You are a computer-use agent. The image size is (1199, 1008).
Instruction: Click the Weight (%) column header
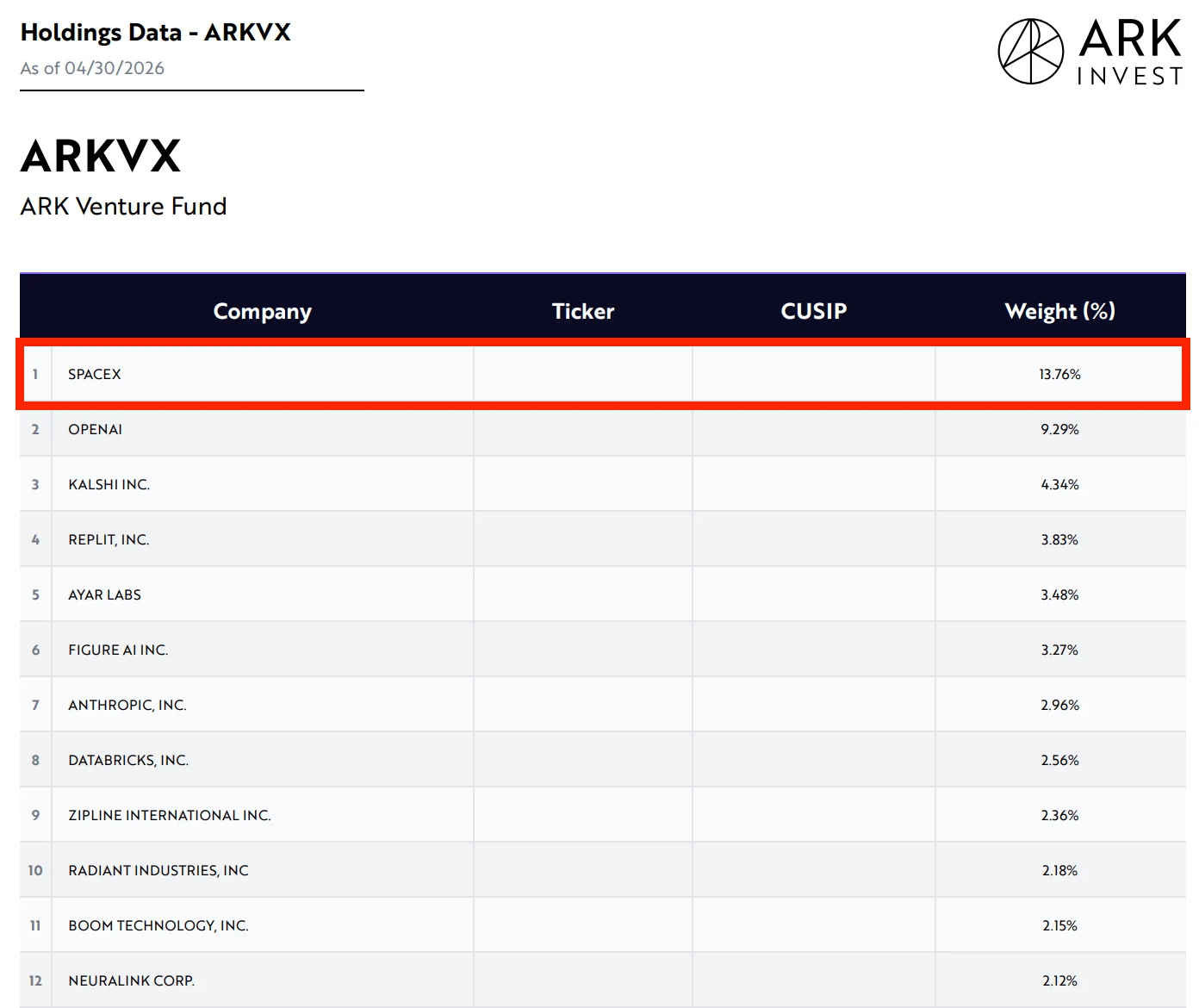point(1060,311)
